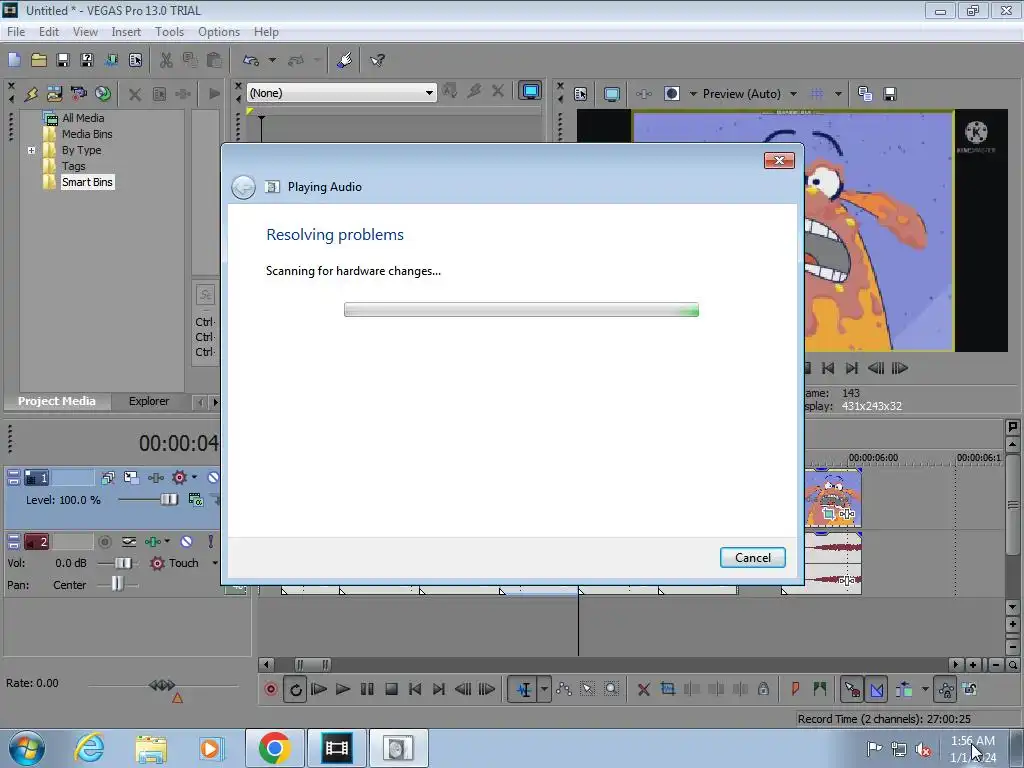Open the Options menu

click(x=219, y=31)
